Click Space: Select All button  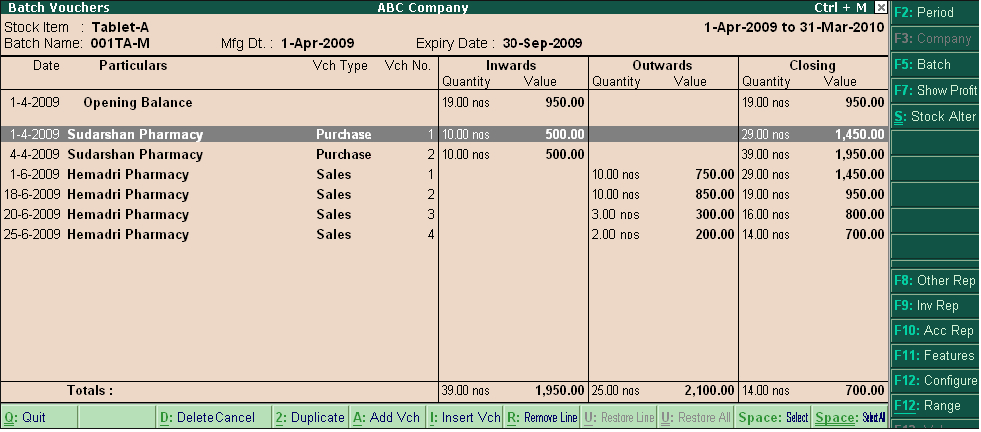point(850,418)
